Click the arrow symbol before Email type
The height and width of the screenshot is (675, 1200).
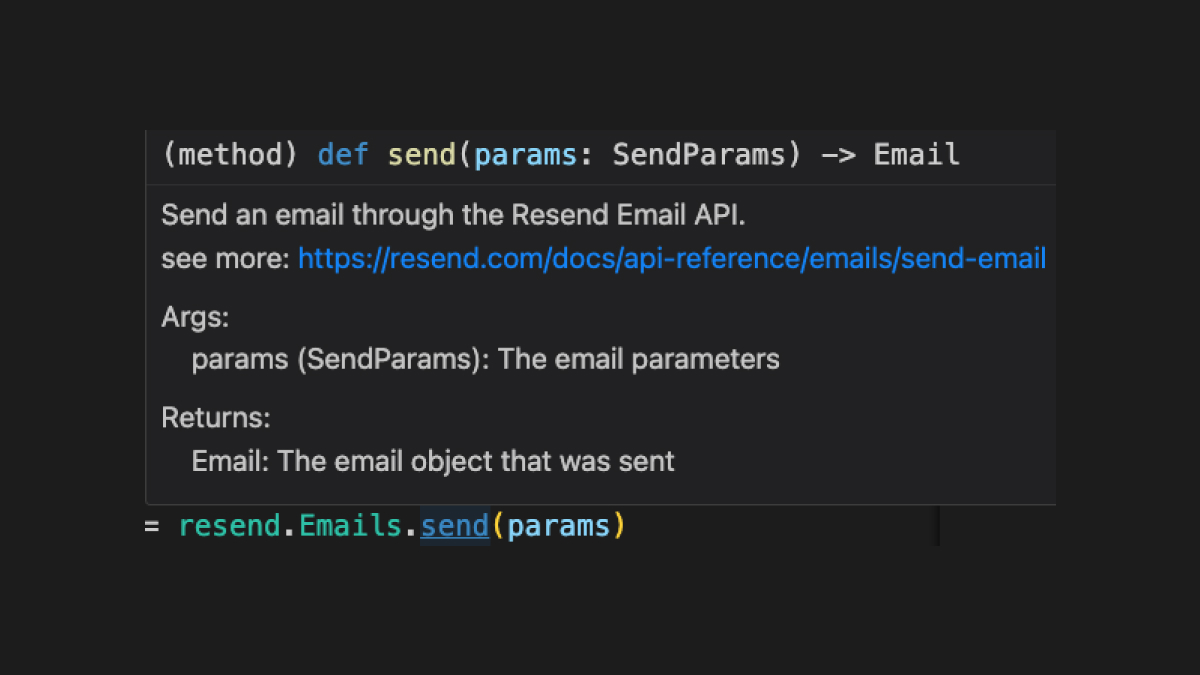coord(838,155)
